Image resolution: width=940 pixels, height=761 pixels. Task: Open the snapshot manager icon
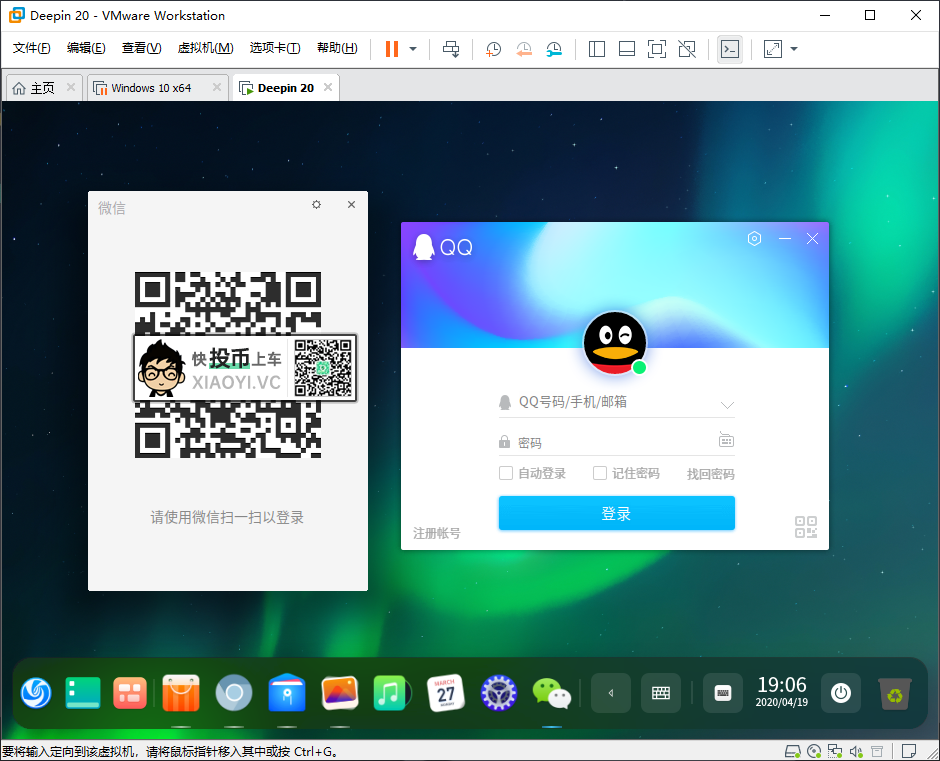[554, 49]
